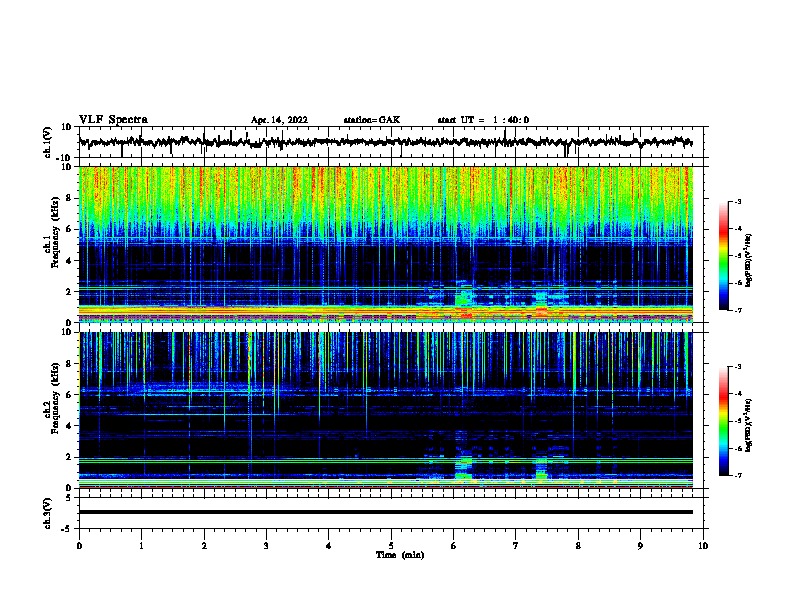Click the ch.2 spectrogram panel
Image resolution: width=792 pixels, height=612 pixels.
coord(385,410)
